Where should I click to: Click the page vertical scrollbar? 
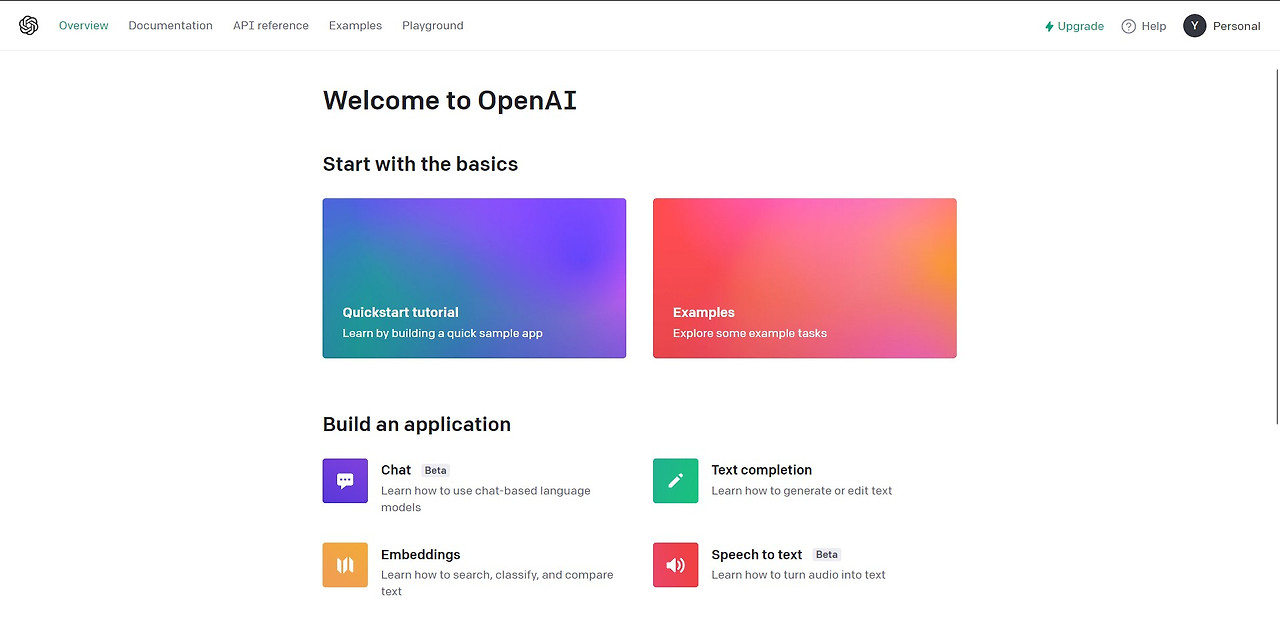(x=1275, y=246)
